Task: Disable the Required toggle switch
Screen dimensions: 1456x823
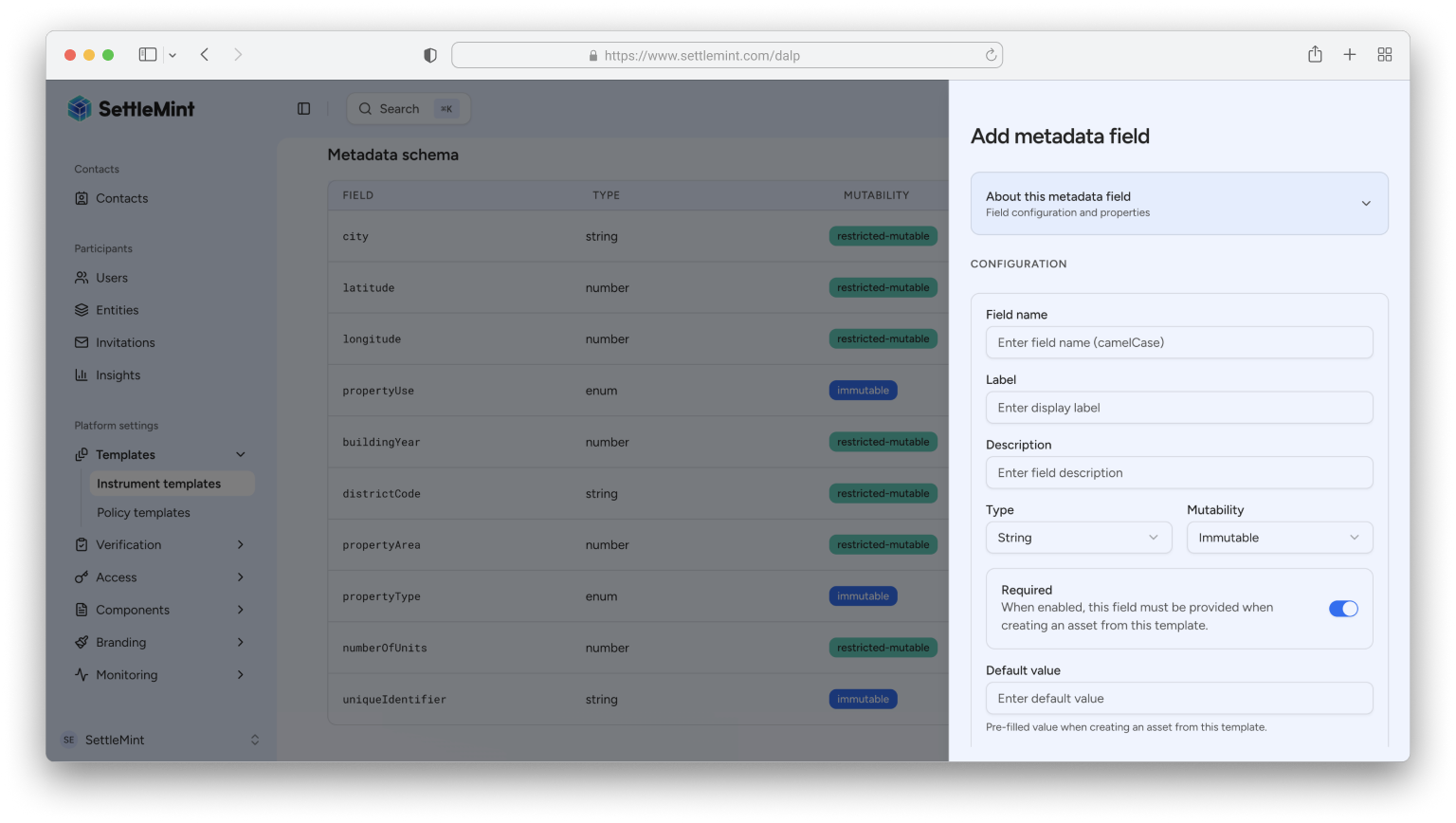Action: 1342,609
